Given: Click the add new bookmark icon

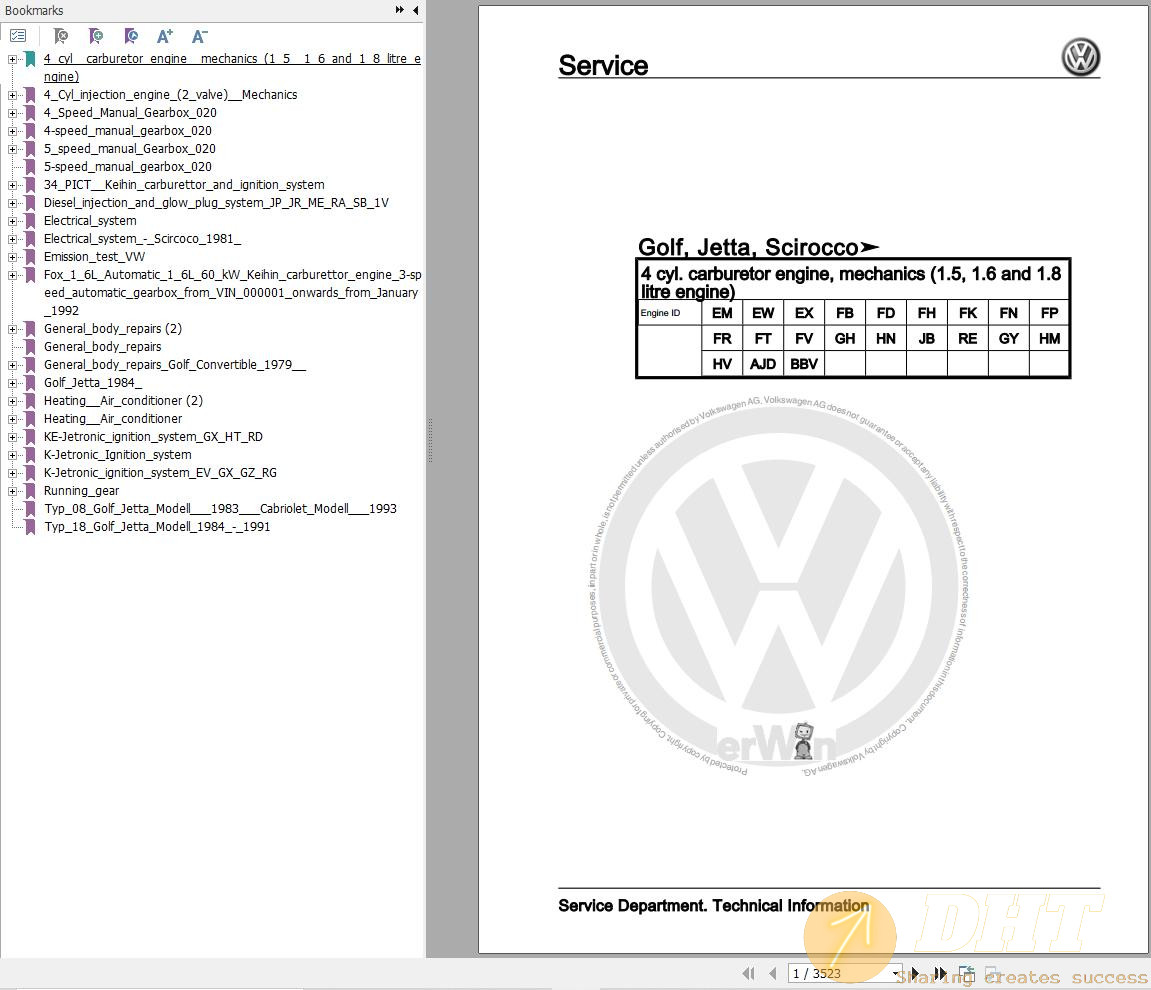Looking at the screenshot, I should point(95,35).
